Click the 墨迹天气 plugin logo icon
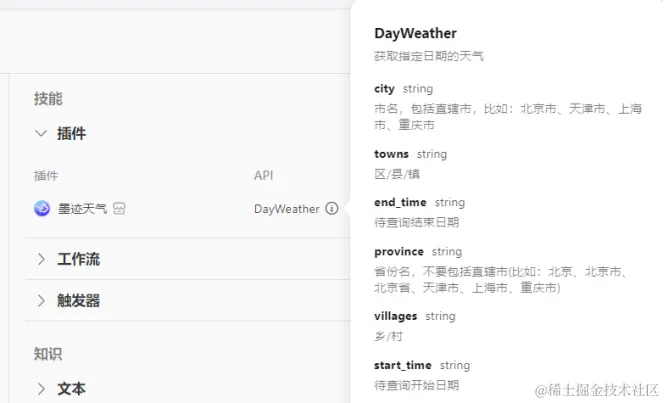664x403 pixels. pyautogui.click(x=42, y=208)
